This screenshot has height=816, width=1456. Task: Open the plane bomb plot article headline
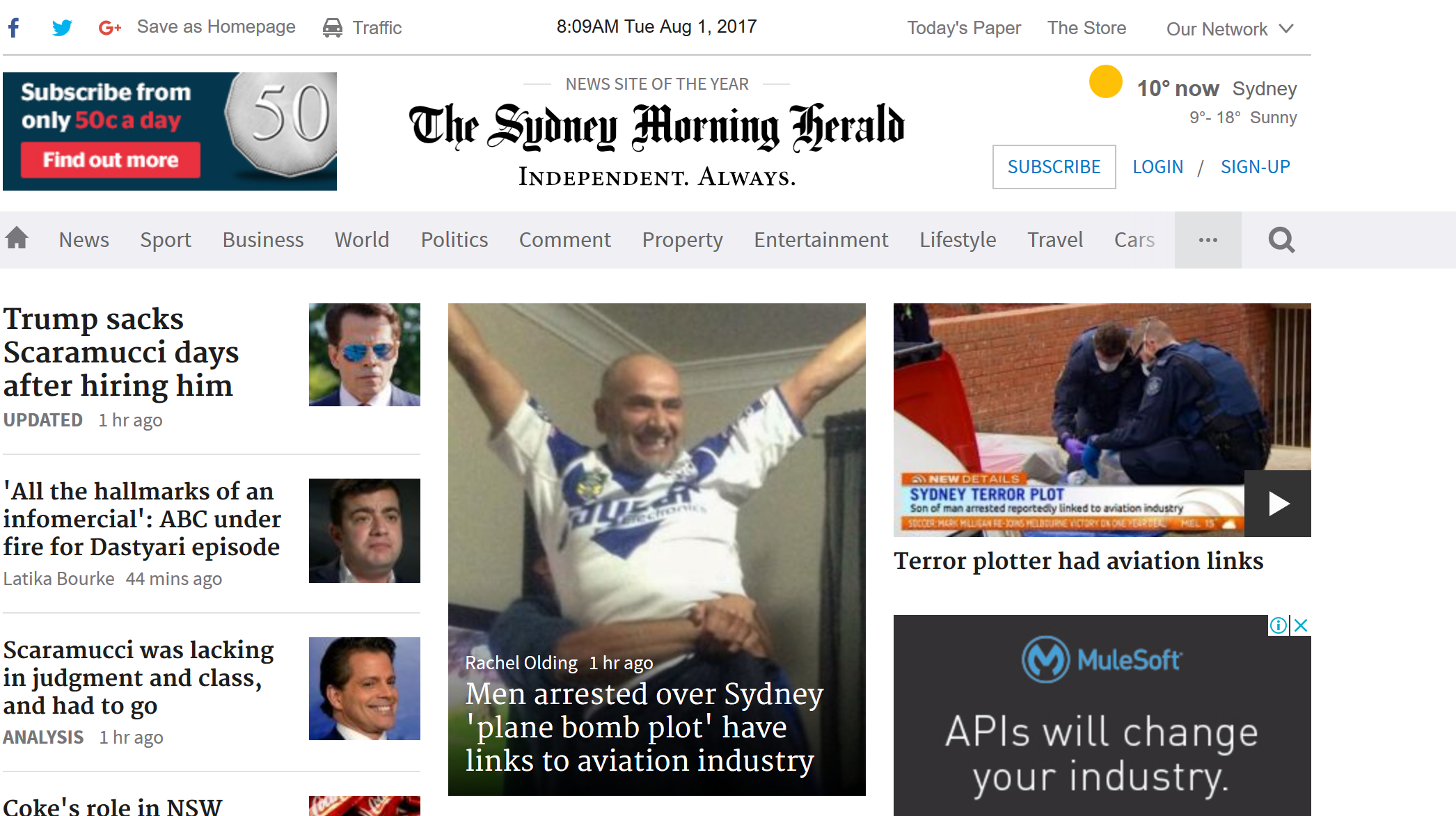click(644, 727)
